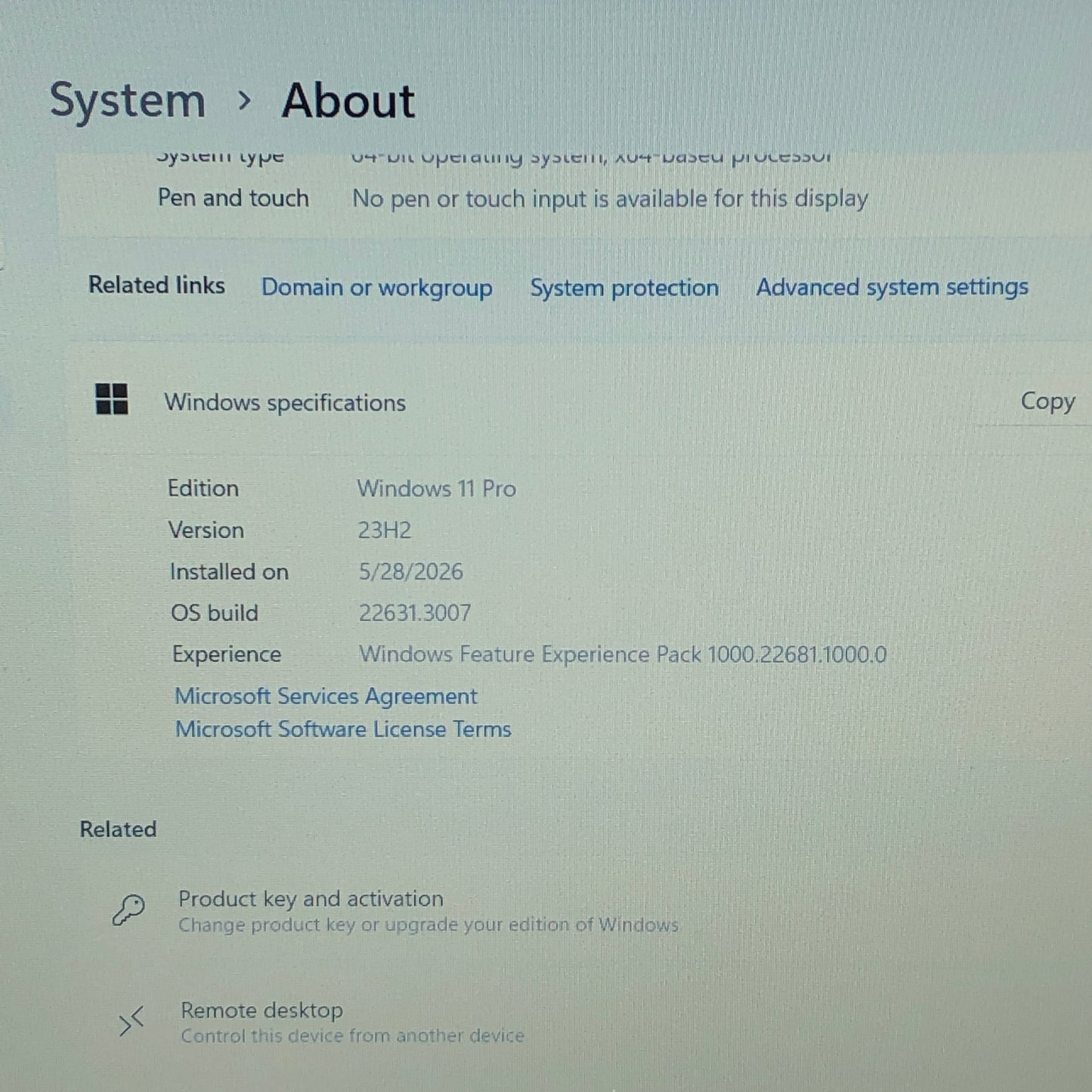This screenshot has height=1092, width=1092.
Task: Click the Related links label
Action: tap(156, 286)
